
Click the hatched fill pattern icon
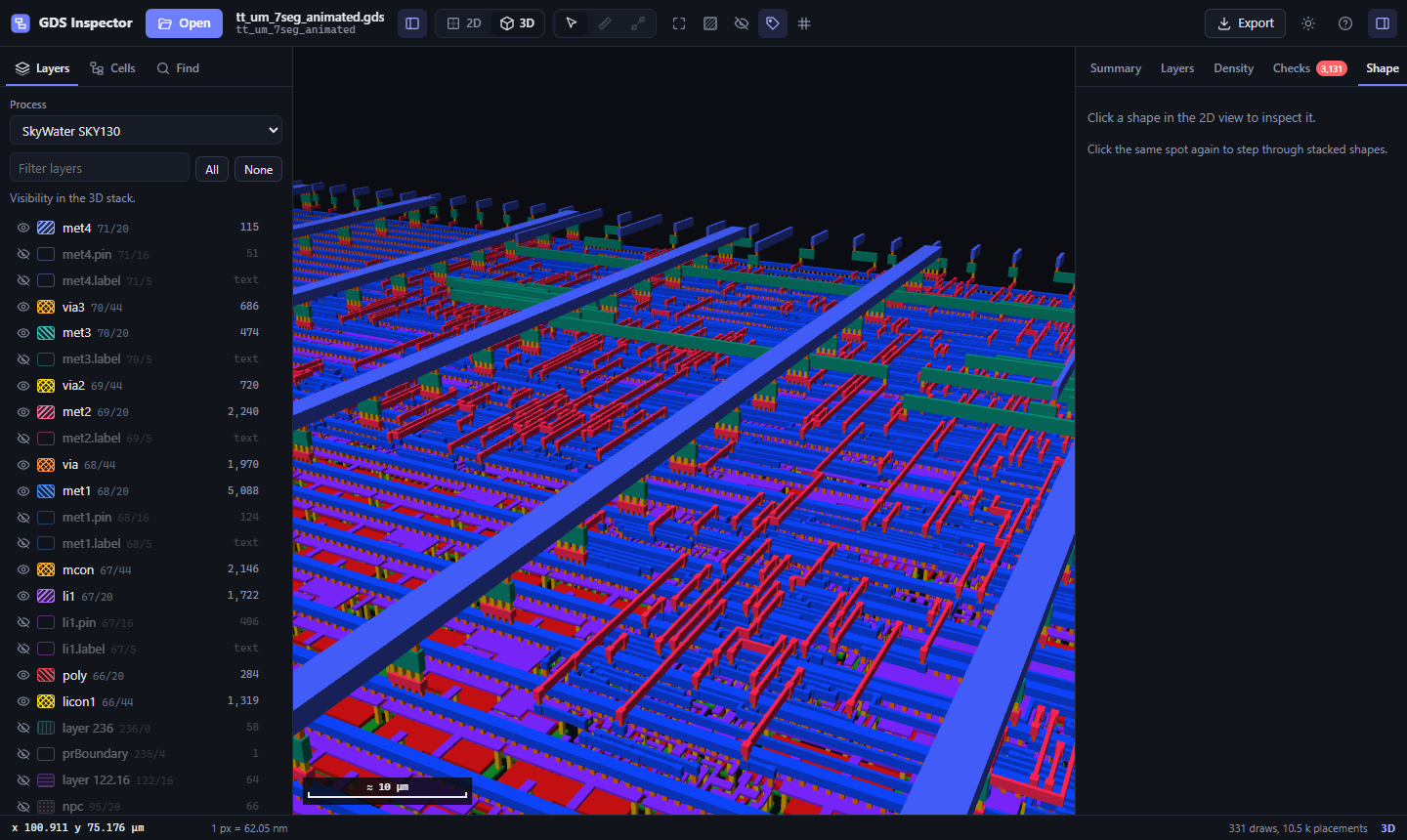710,23
